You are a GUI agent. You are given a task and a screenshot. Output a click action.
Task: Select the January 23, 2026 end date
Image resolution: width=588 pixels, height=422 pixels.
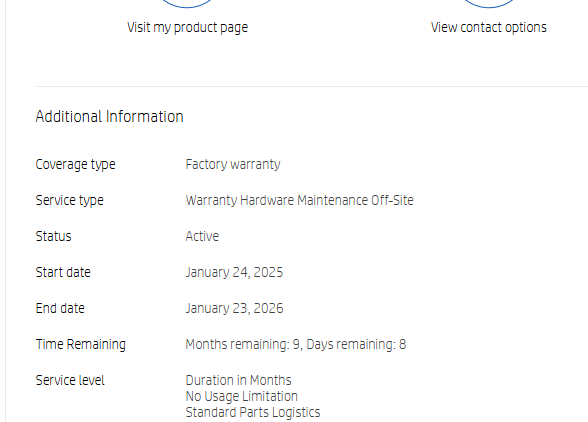234,309
